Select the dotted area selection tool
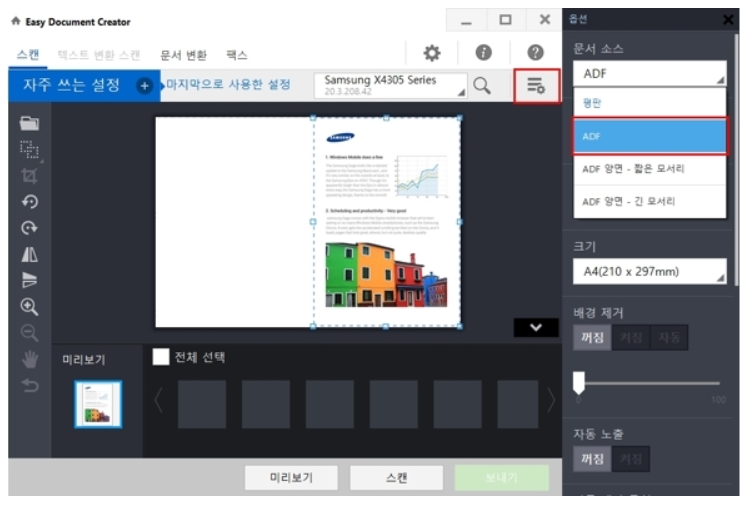Screen dimensions: 748x505 (x=30, y=150)
